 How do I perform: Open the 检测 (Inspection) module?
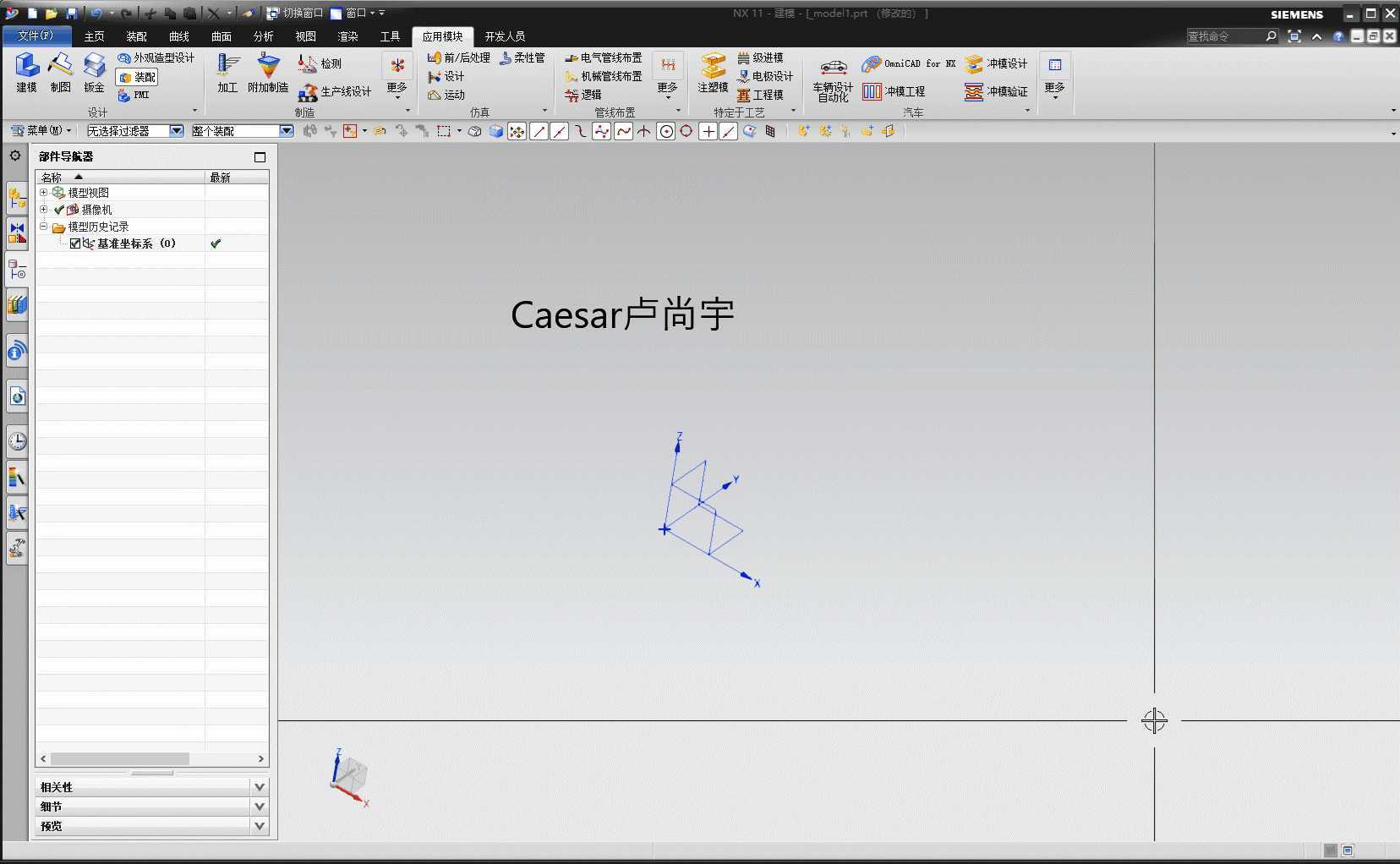[320, 63]
